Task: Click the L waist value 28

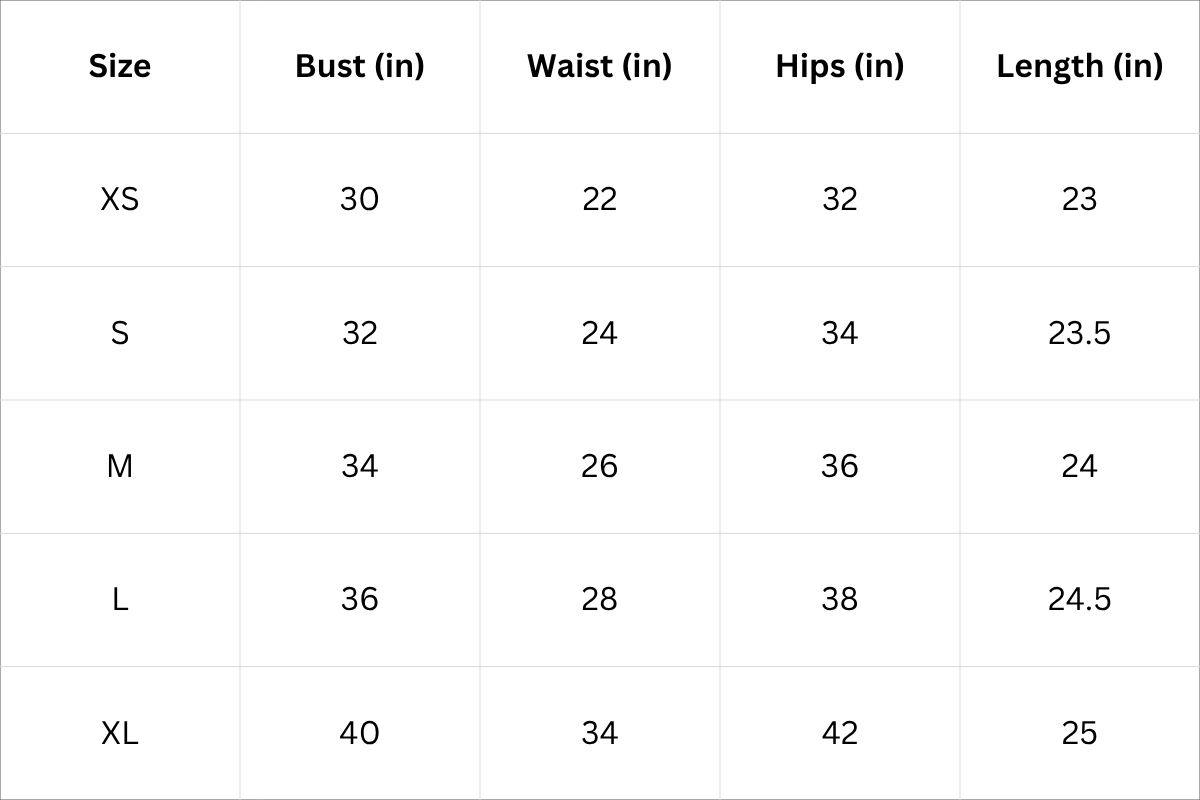Action: point(599,600)
